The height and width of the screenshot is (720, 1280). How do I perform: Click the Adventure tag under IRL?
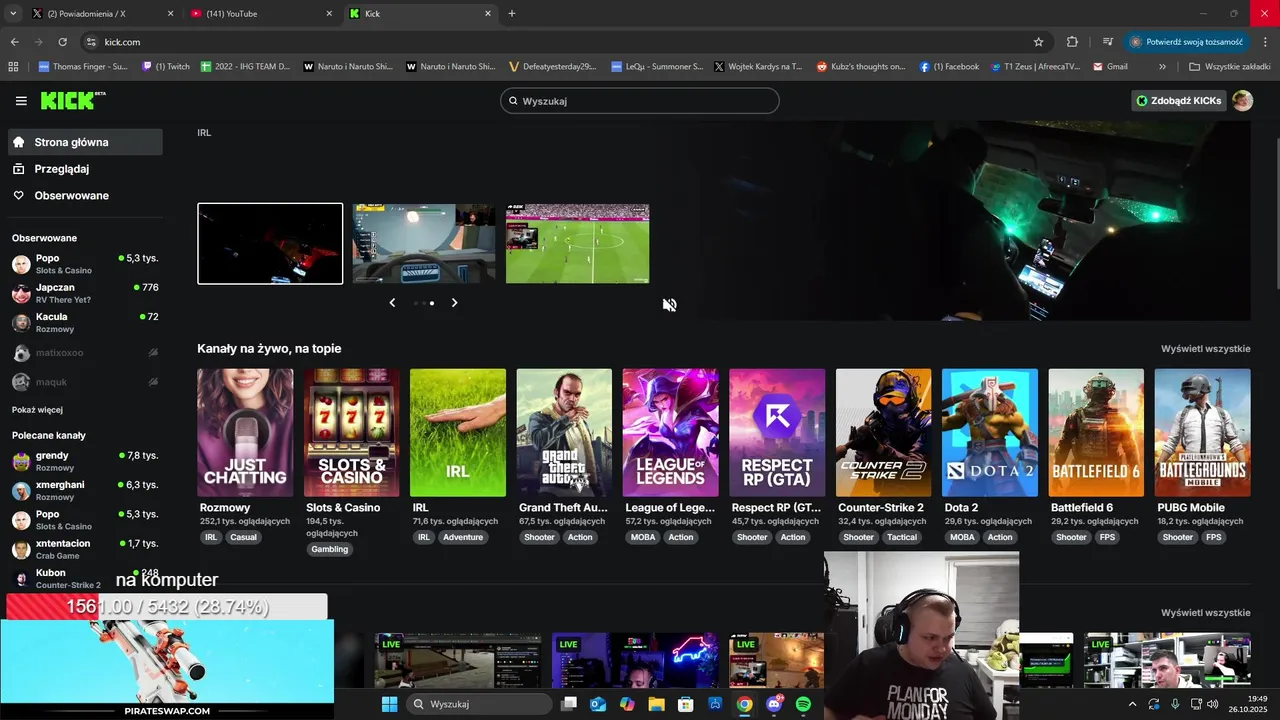[x=463, y=537]
